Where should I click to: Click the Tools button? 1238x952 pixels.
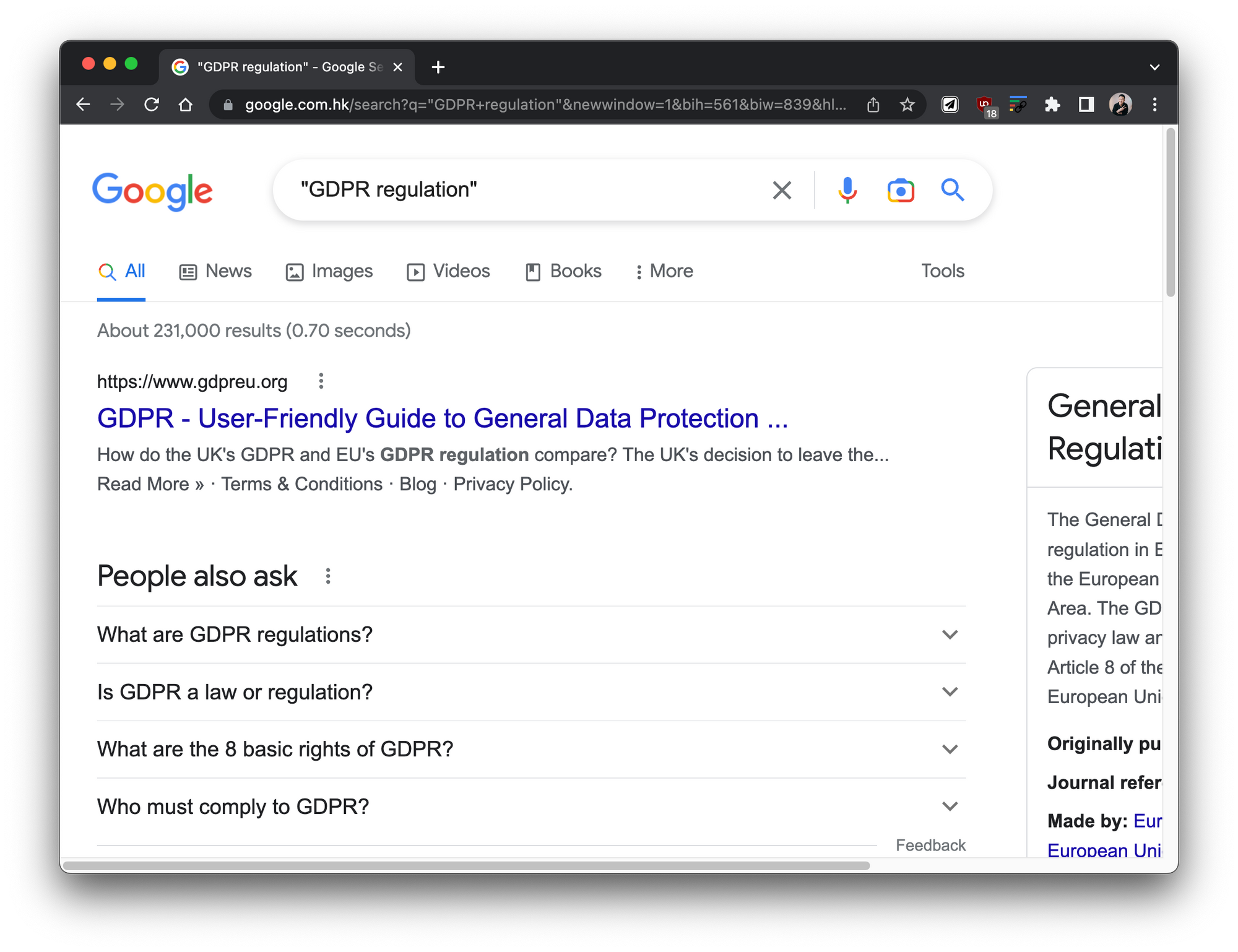[942, 271]
